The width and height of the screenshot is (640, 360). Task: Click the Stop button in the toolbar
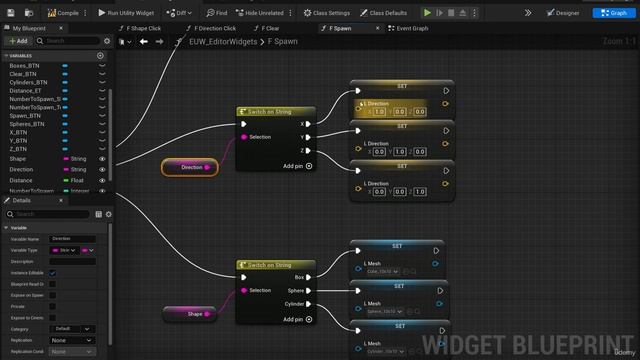451,13
